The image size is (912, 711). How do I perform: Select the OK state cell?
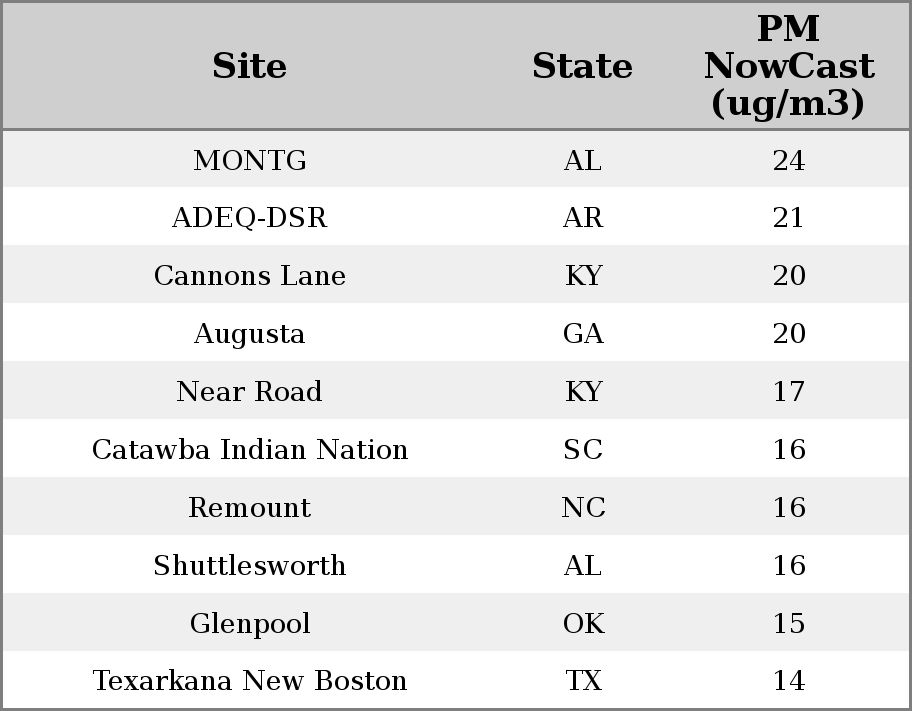[x=583, y=624]
